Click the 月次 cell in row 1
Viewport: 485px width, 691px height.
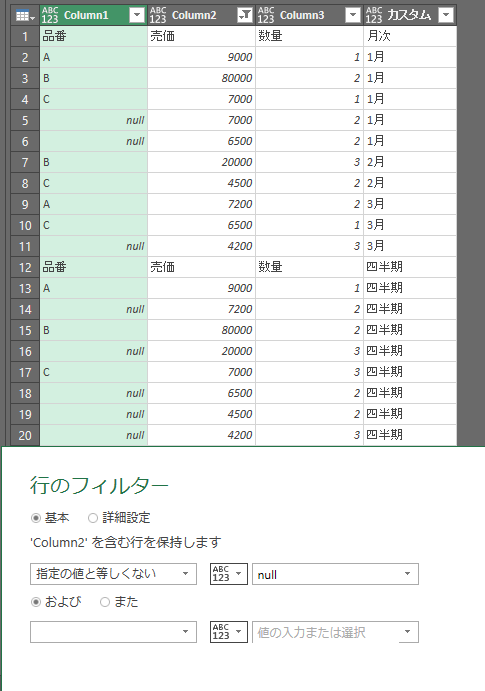pyautogui.click(x=410, y=36)
